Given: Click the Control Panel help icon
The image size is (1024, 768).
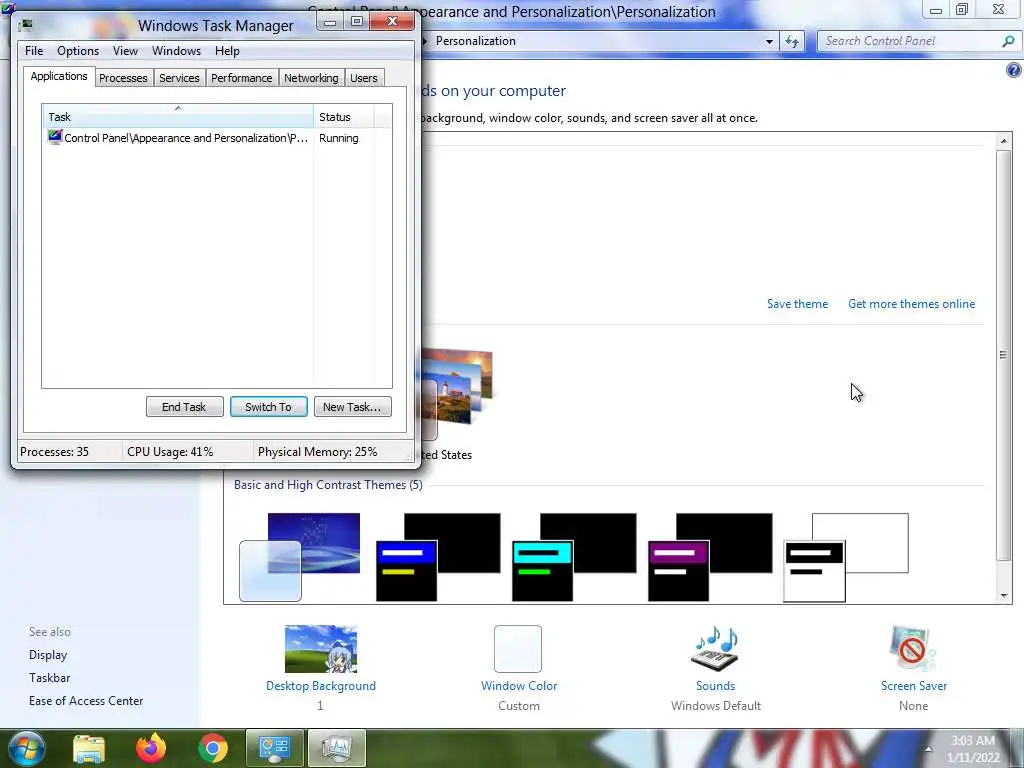Looking at the screenshot, I should tap(1014, 71).
